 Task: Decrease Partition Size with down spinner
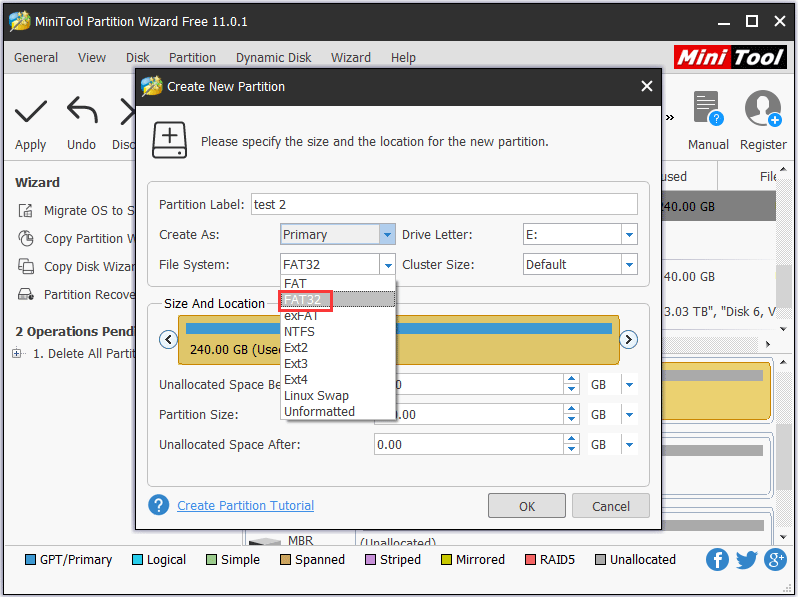[572, 420]
